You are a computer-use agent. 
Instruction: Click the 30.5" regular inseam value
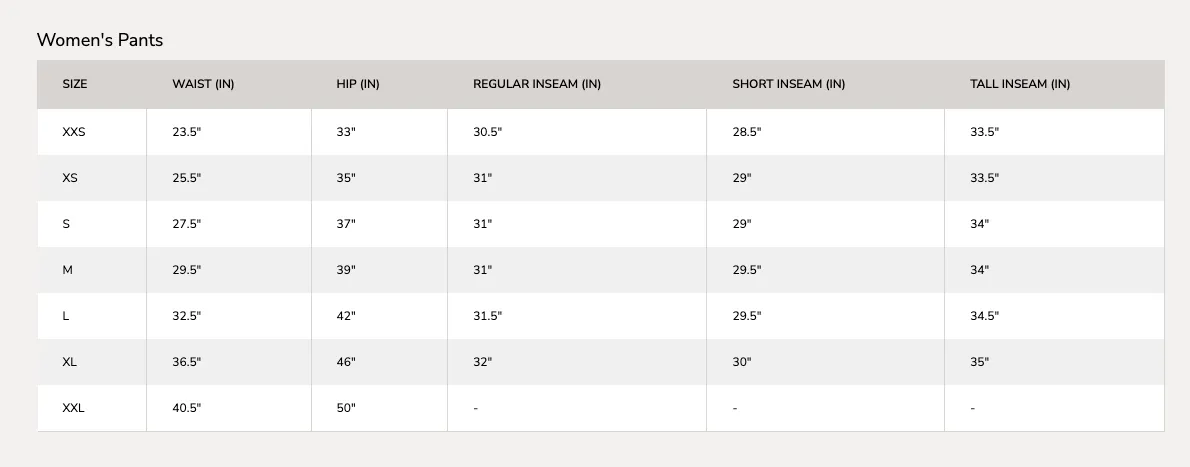(488, 132)
